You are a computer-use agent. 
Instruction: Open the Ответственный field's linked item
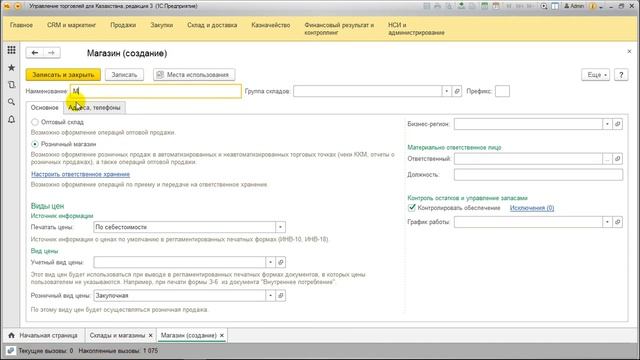[618, 159]
